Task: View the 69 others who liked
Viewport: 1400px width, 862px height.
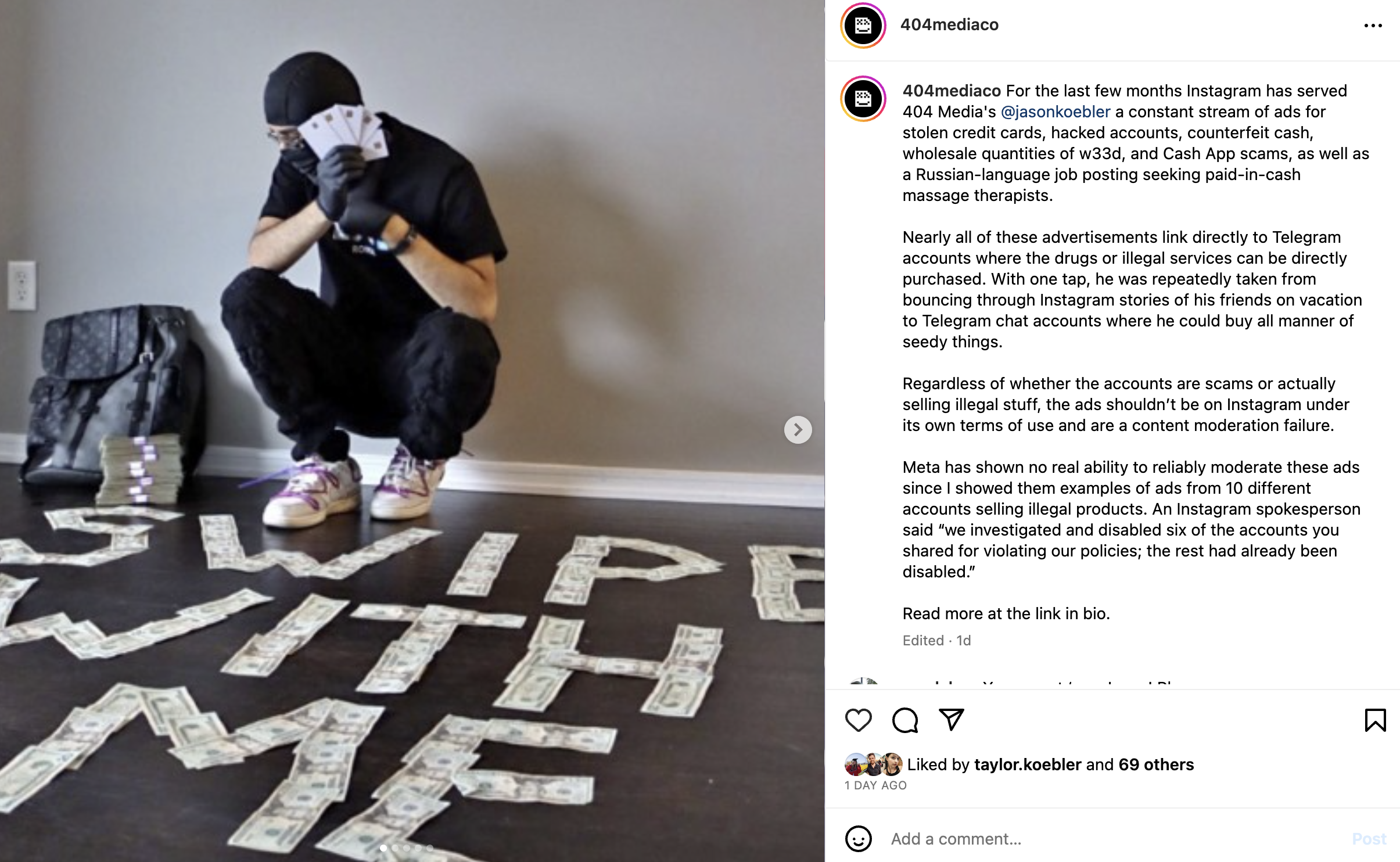Action: pyautogui.click(x=1156, y=764)
